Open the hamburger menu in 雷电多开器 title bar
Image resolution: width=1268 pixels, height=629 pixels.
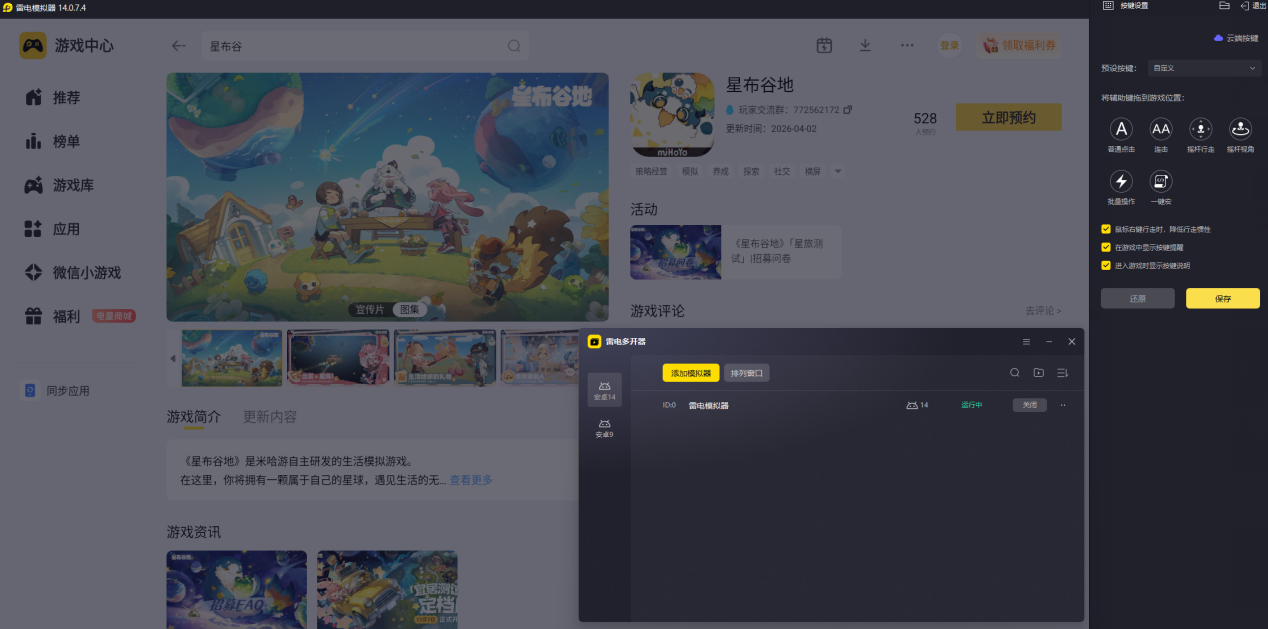click(1026, 342)
